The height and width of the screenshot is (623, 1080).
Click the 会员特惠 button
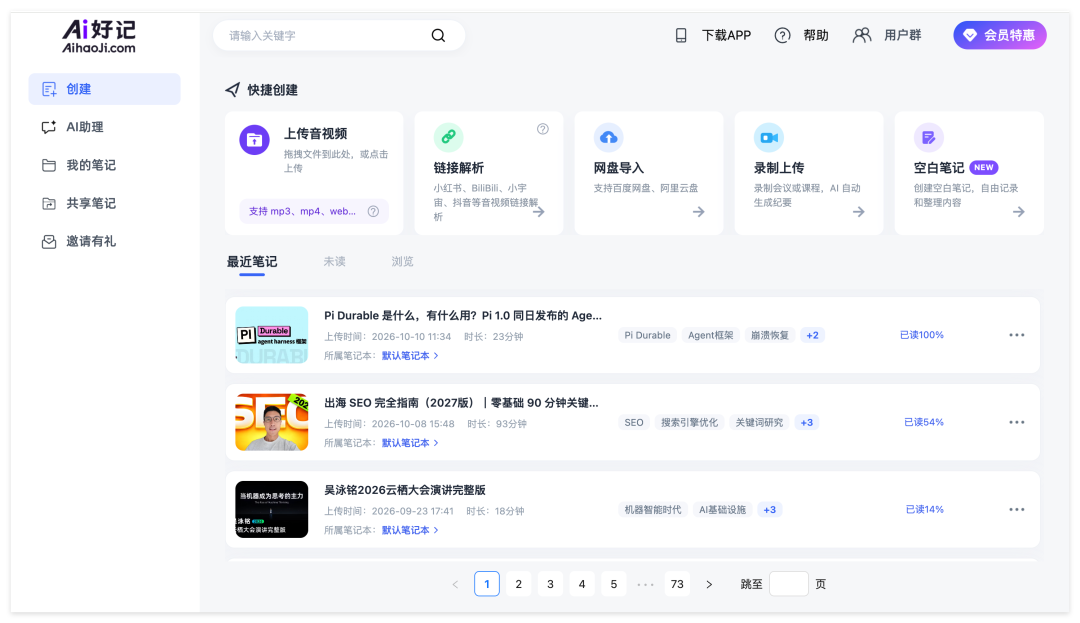(999, 35)
